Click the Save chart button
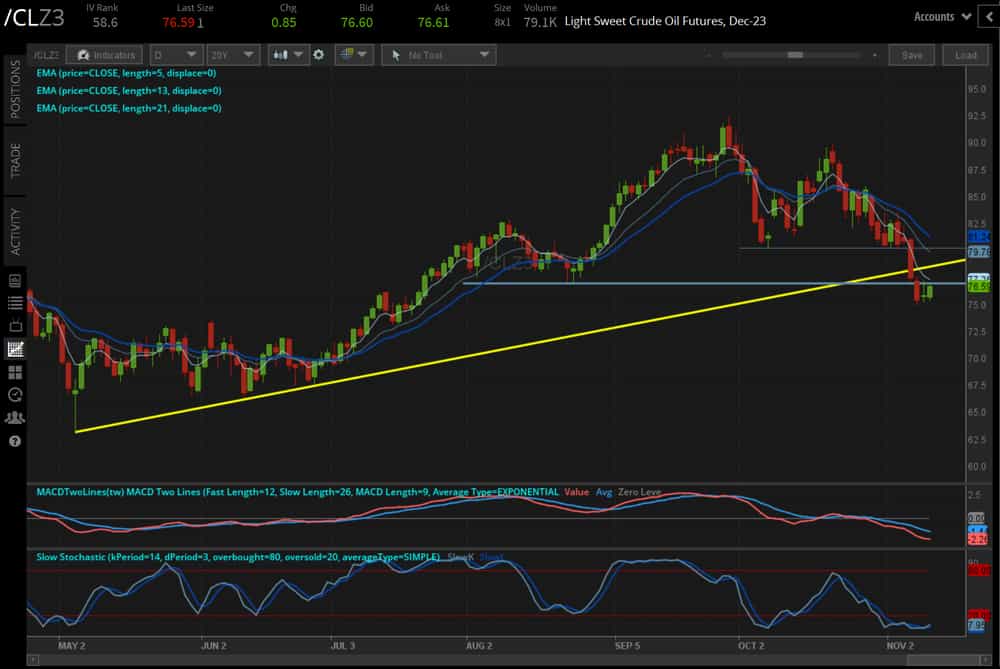 coord(911,55)
